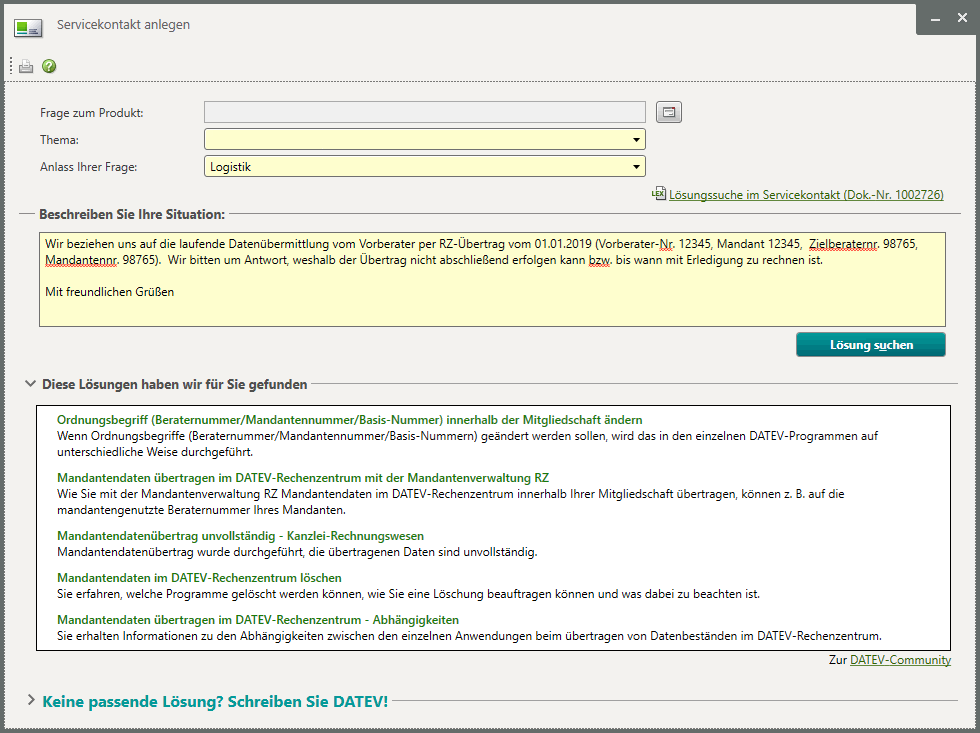Click the 'Beschreiben Sie Ihre Situation:' heading
This screenshot has width=980, height=733.
[132, 214]
